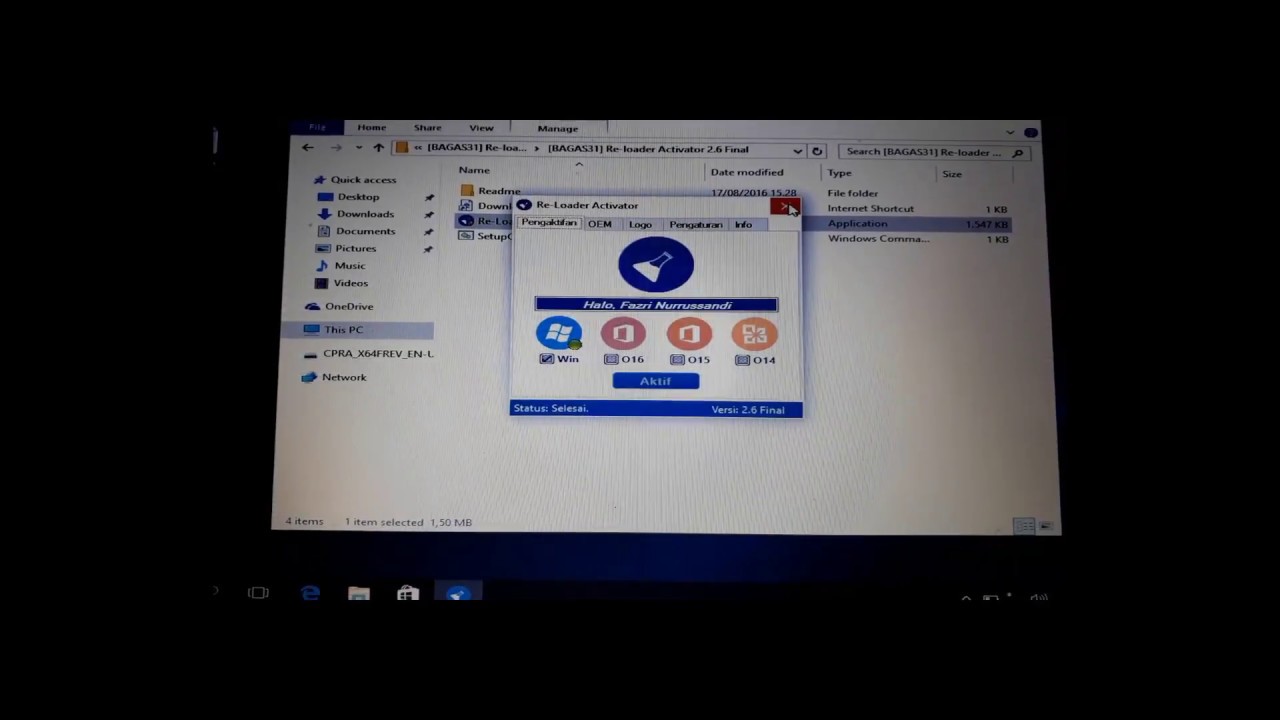Image resolution: width=1280 pixels, height=720 pixels.
Task: Click the Office 2010 (O14) icon
Action: click(754, 334)
